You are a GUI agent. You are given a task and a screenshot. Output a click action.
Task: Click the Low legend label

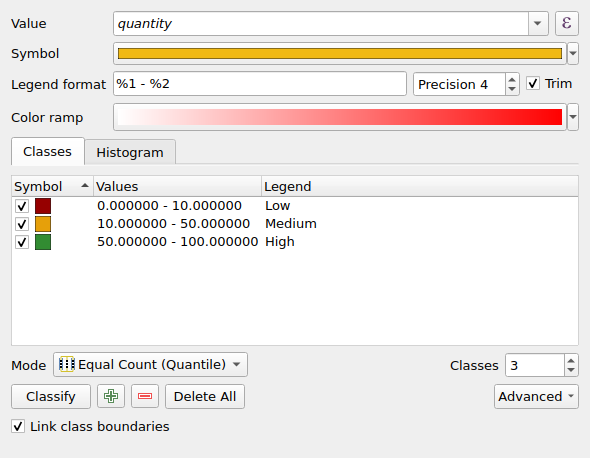pos(278,206)
